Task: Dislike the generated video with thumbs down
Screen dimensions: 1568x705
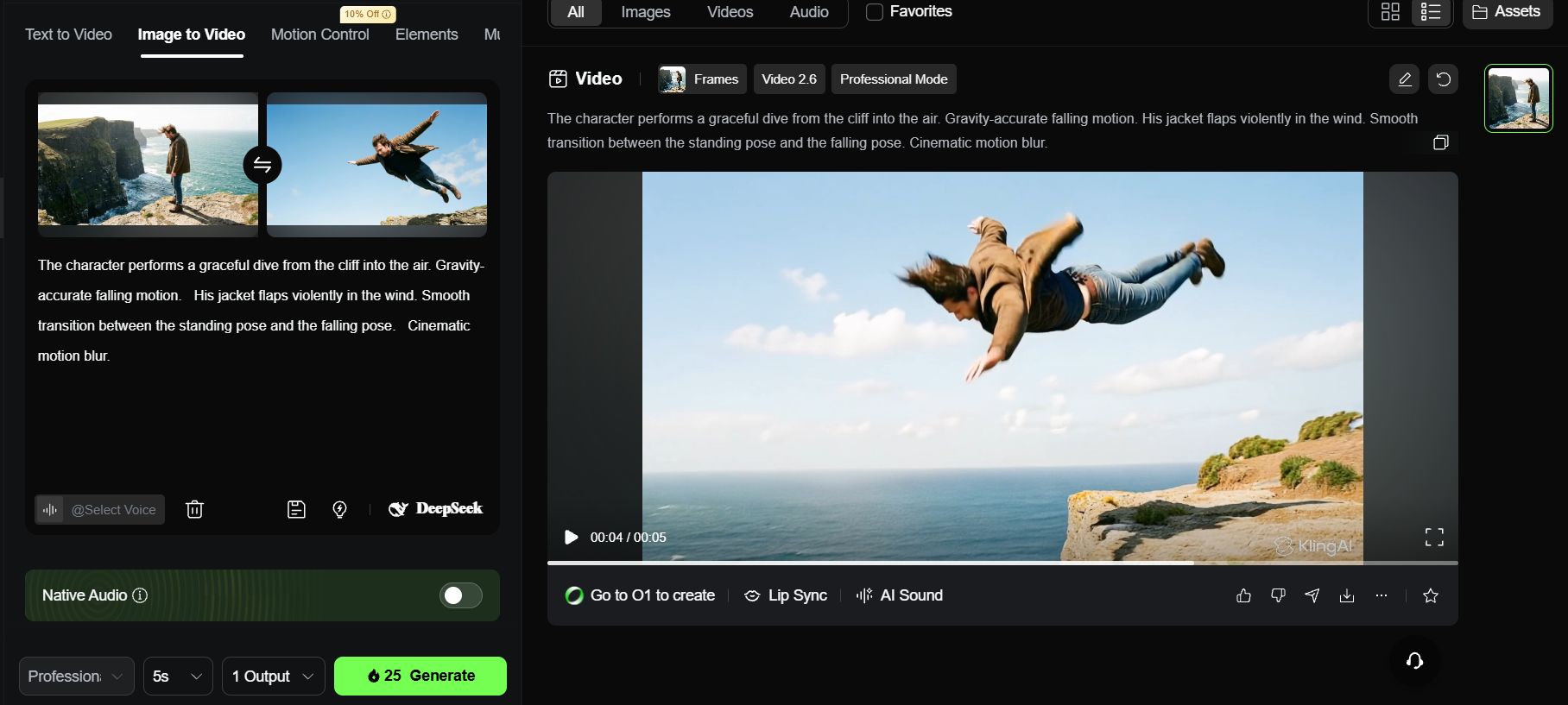Action: [x=1278, y=595]
